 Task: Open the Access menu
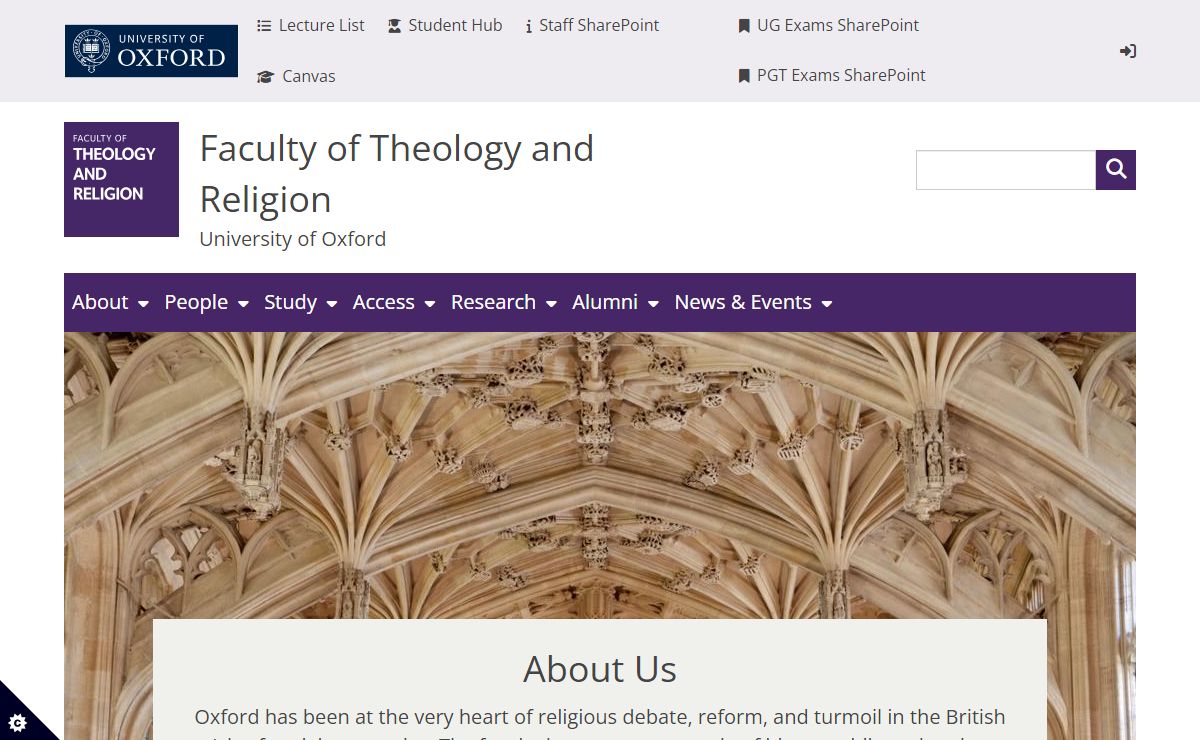coord(393,302)
